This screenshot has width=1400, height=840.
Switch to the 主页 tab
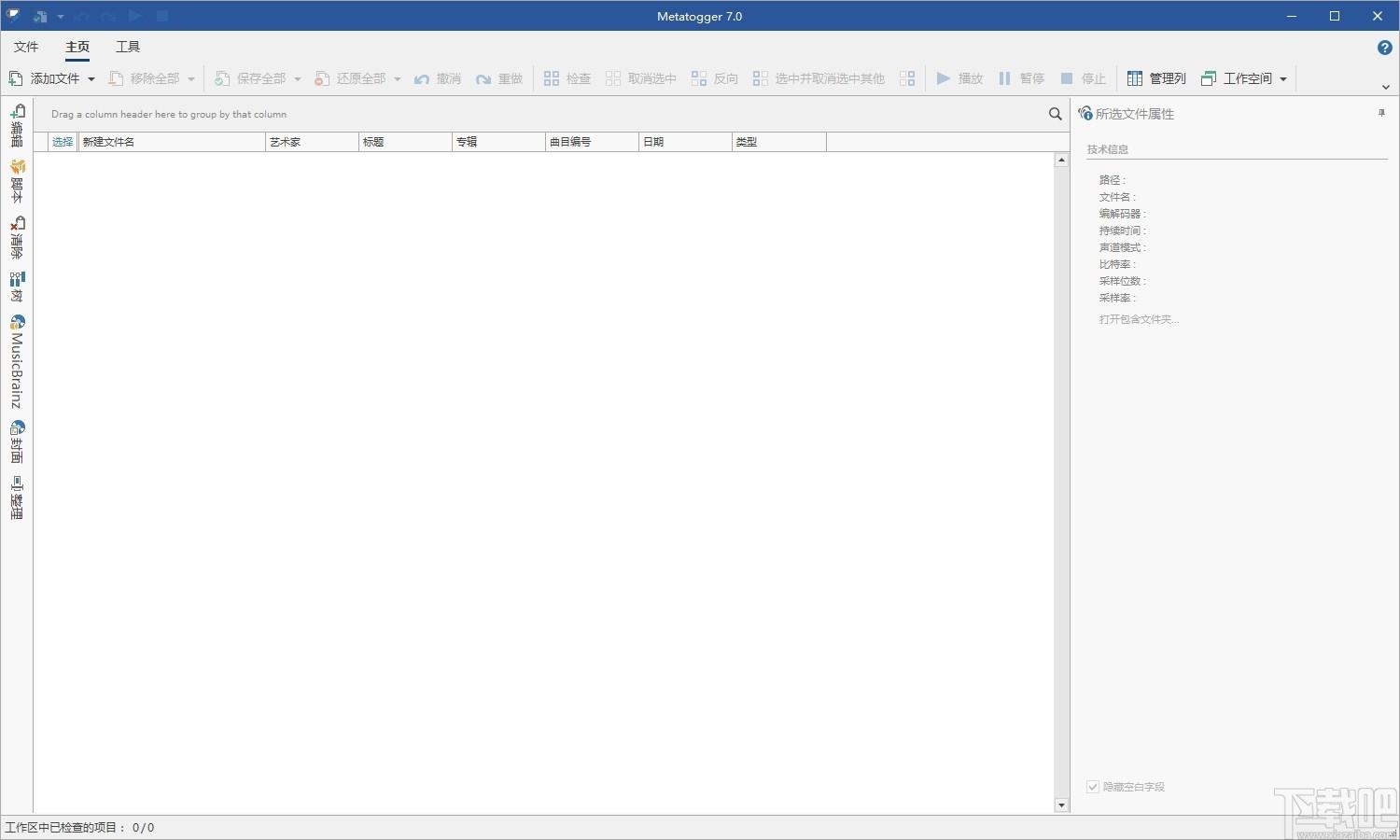[77, 47]
